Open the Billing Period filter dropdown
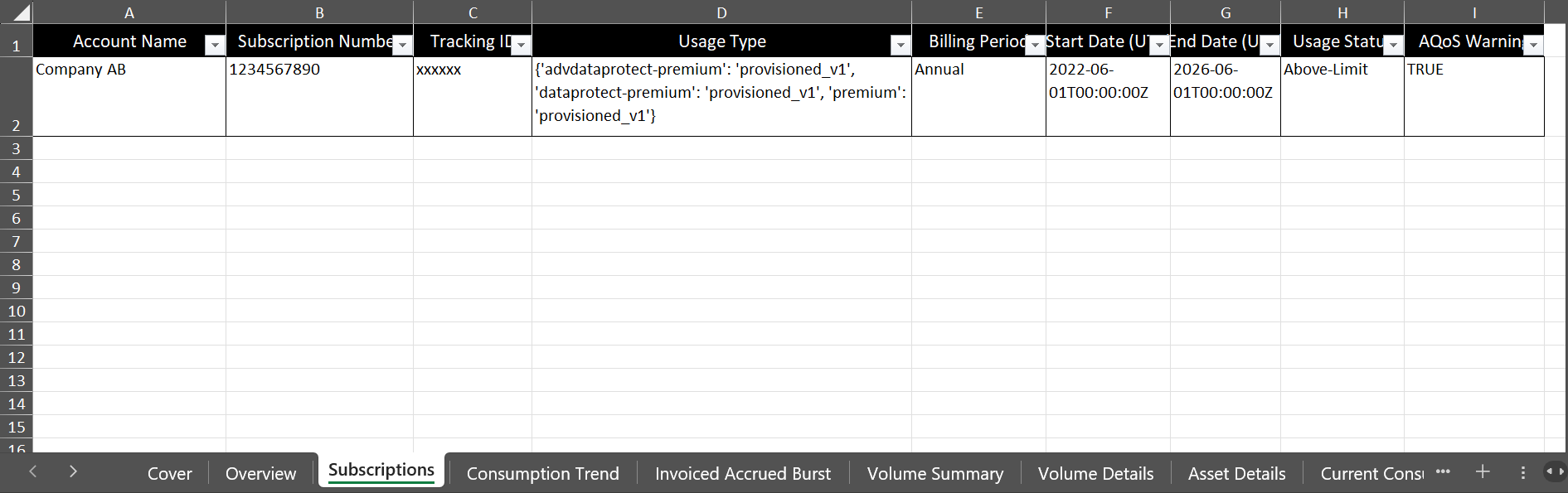 1035,46
